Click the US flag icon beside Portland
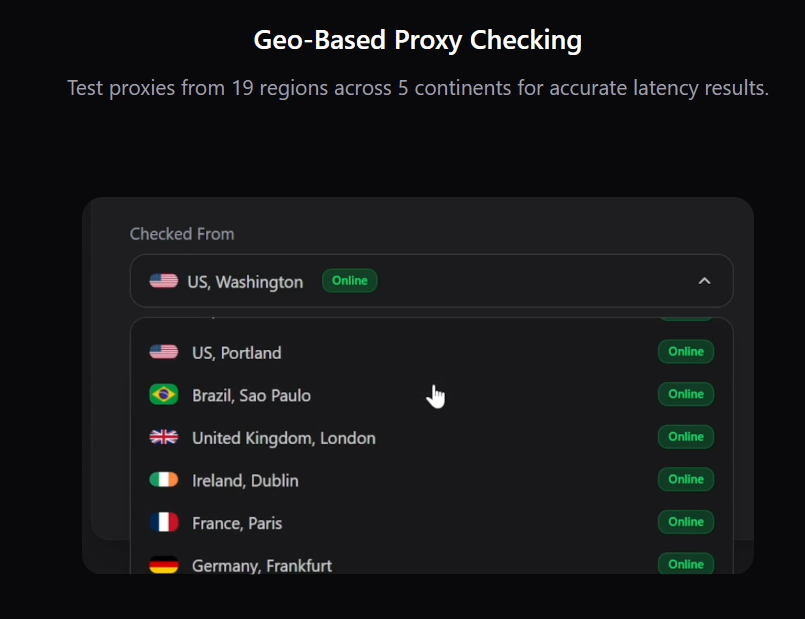 click(162, 352)
